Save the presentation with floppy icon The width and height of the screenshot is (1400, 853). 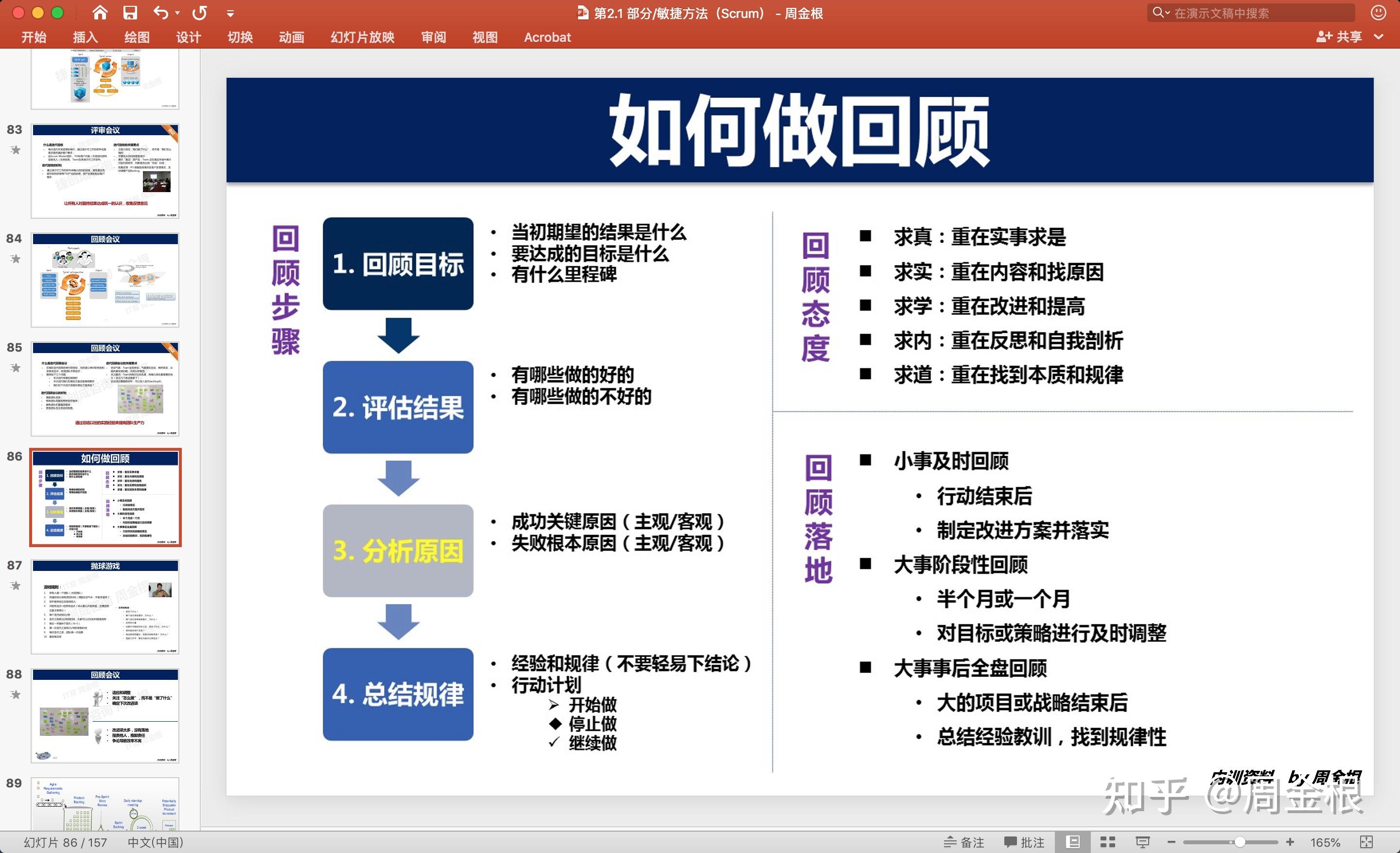click(x=131, y=13)
